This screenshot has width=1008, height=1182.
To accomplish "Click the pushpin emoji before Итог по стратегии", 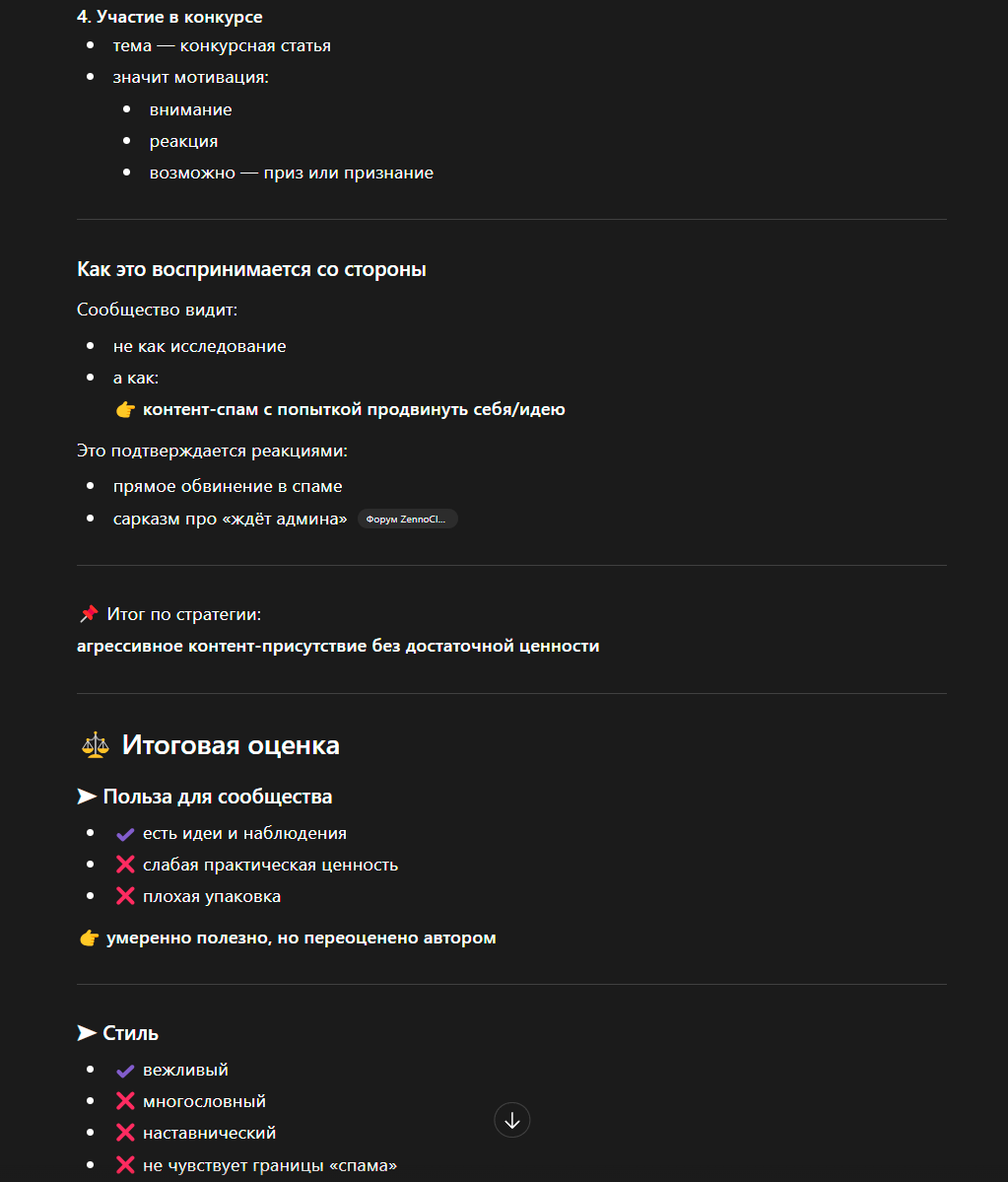I will click(x=89, y=614).
